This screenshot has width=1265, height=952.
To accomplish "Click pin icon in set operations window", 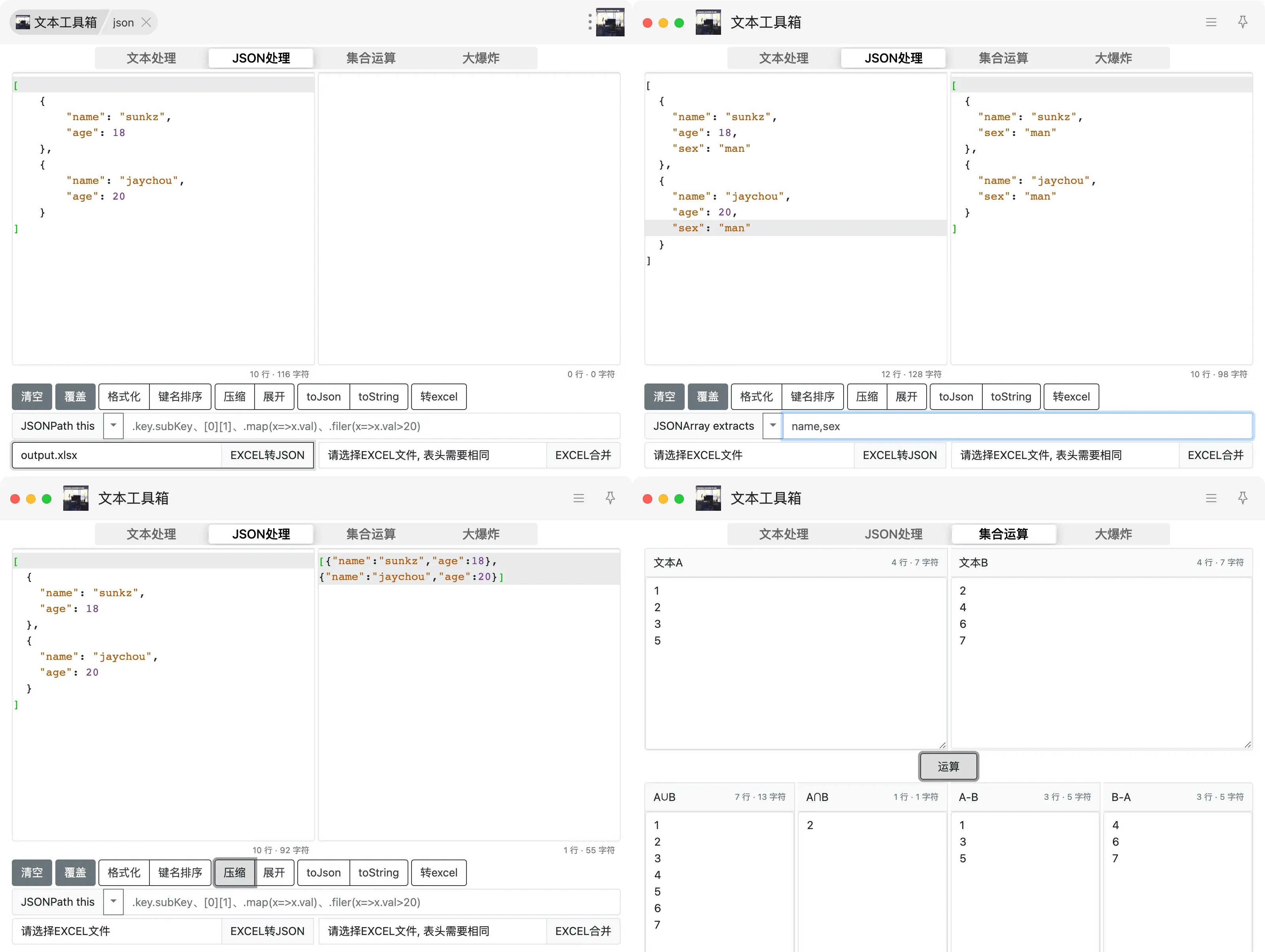I will [1242, 498].
